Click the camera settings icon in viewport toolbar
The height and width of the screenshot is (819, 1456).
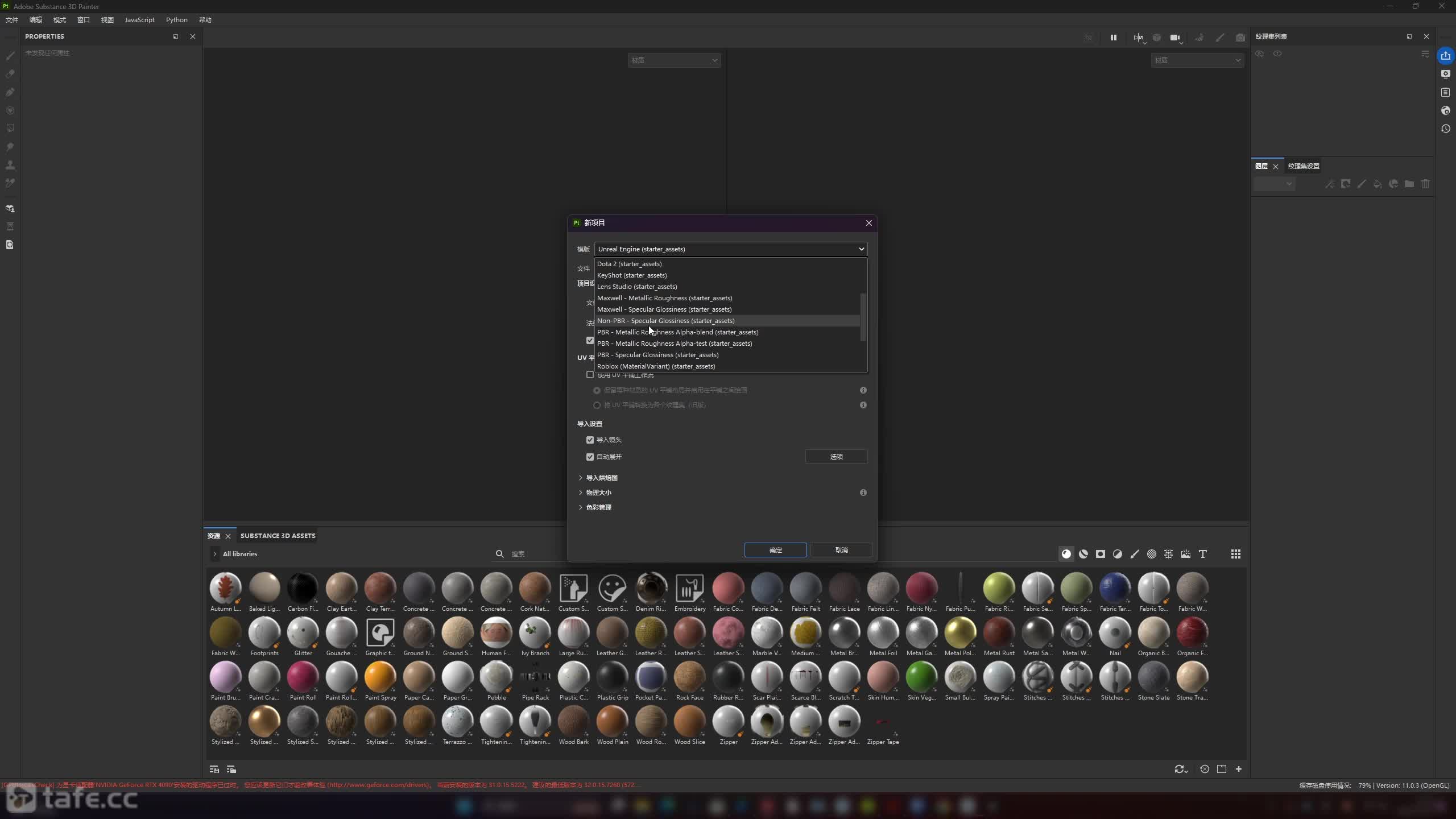point(1175,38)
